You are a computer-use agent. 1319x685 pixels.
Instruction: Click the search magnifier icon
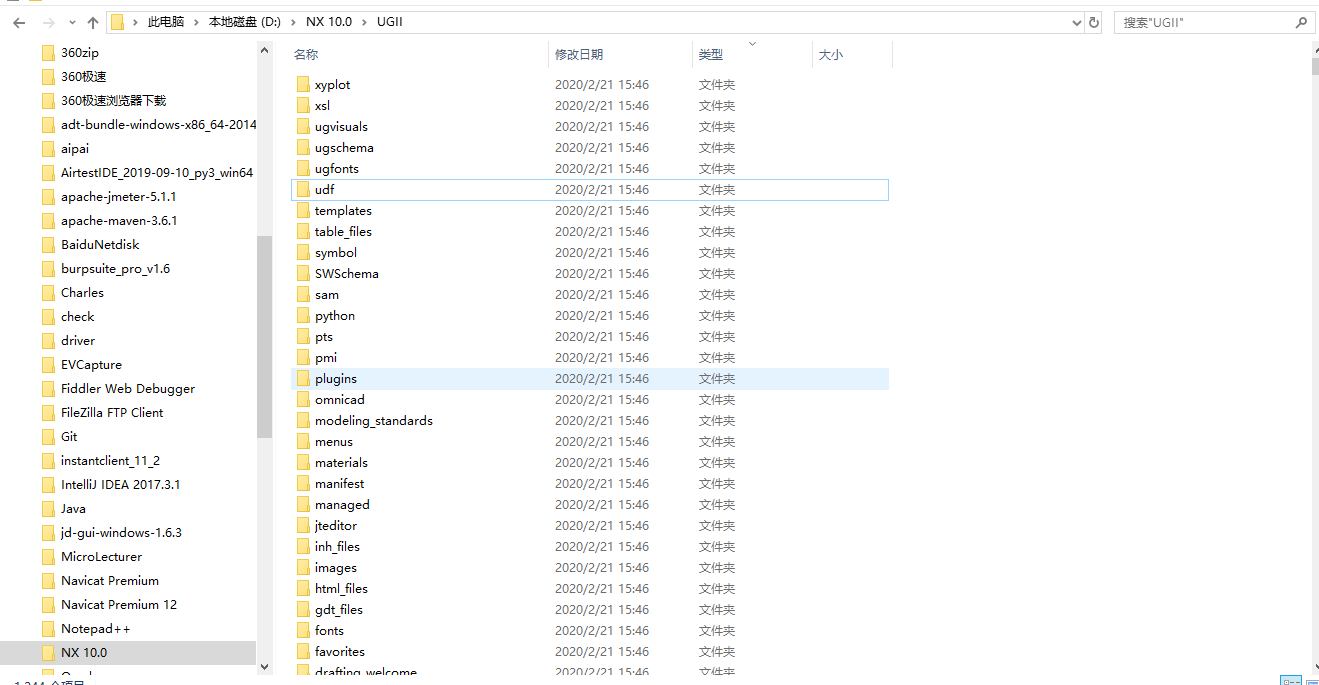click(x=1301, y=22)
